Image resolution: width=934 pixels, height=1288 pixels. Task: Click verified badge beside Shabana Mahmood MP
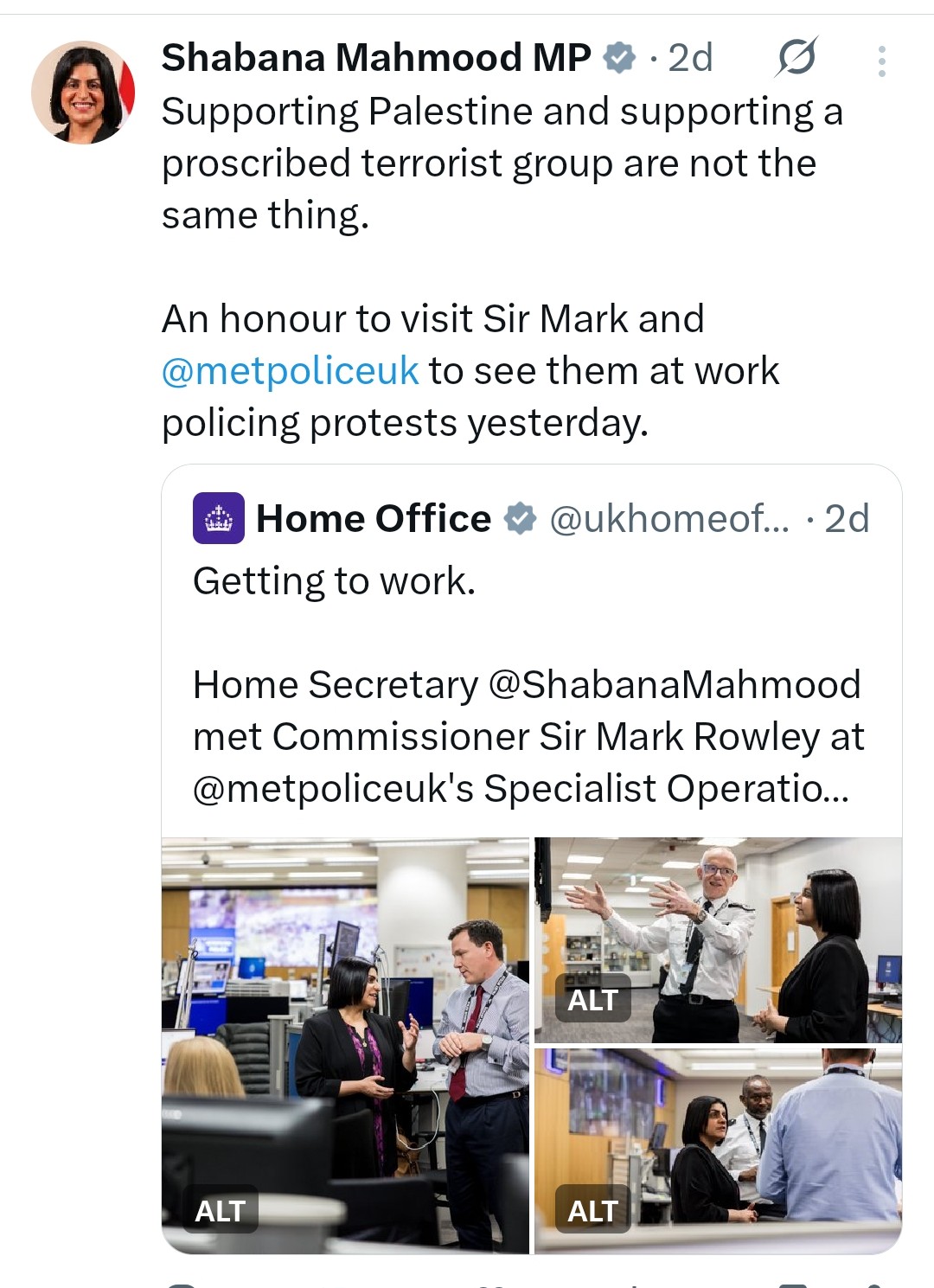[x=618, y=58]
